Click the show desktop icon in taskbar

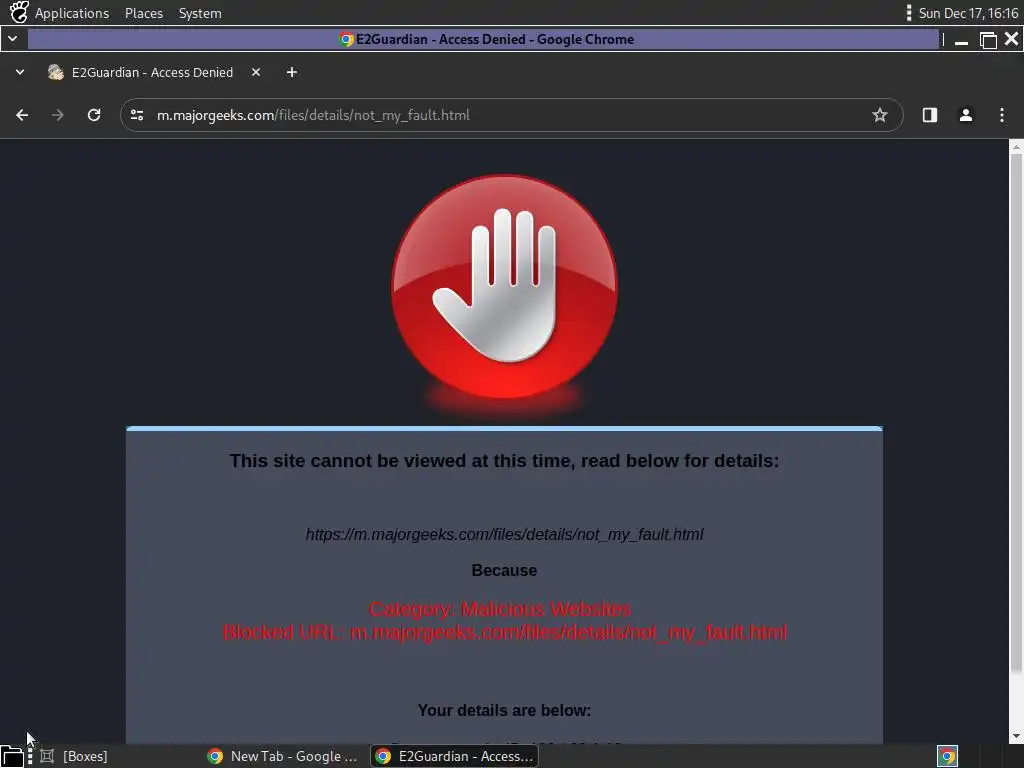pos(12,756)
